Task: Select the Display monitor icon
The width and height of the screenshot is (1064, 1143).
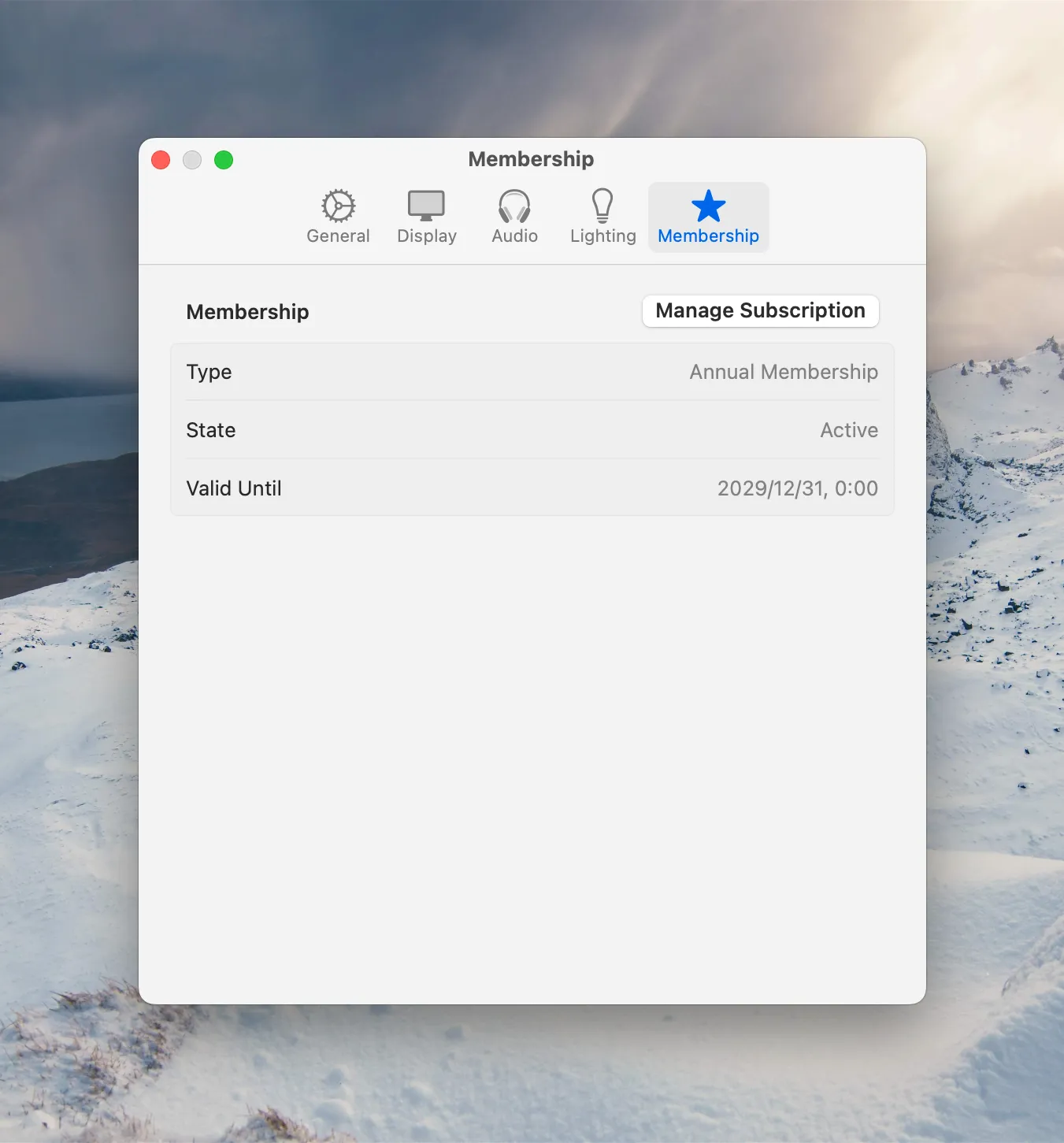Action: tap(426, 206)
